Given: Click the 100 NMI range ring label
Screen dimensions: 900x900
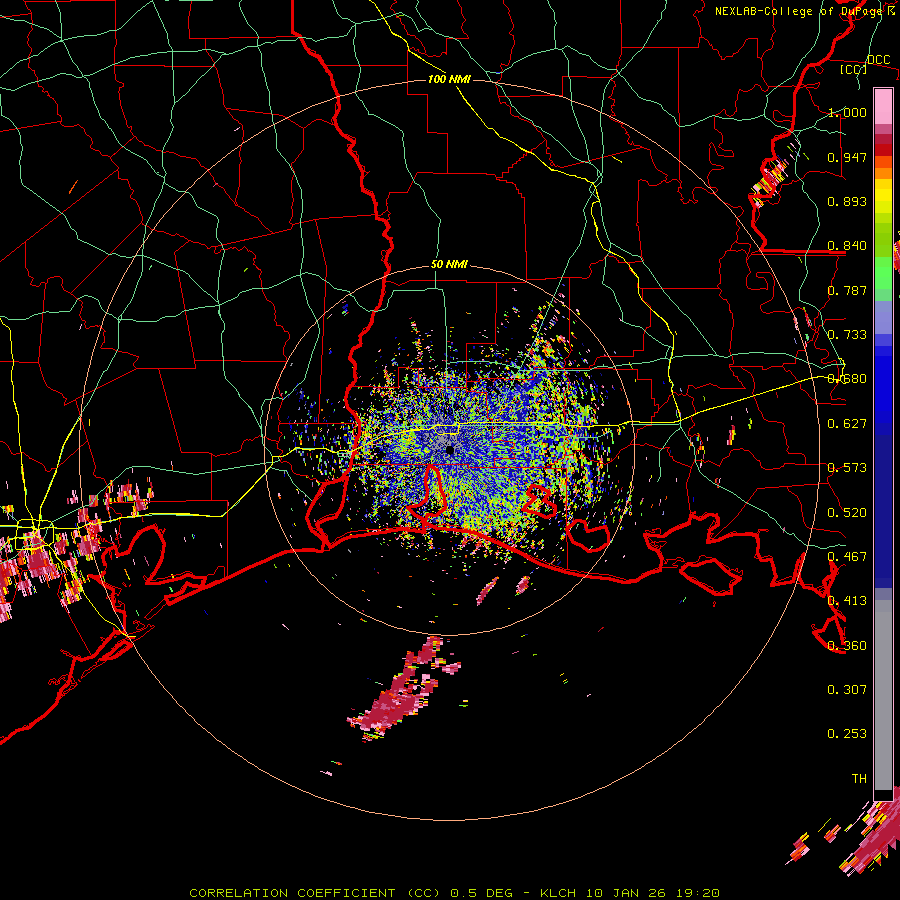Looking at the screenshot, I should [x=449, y=79].
